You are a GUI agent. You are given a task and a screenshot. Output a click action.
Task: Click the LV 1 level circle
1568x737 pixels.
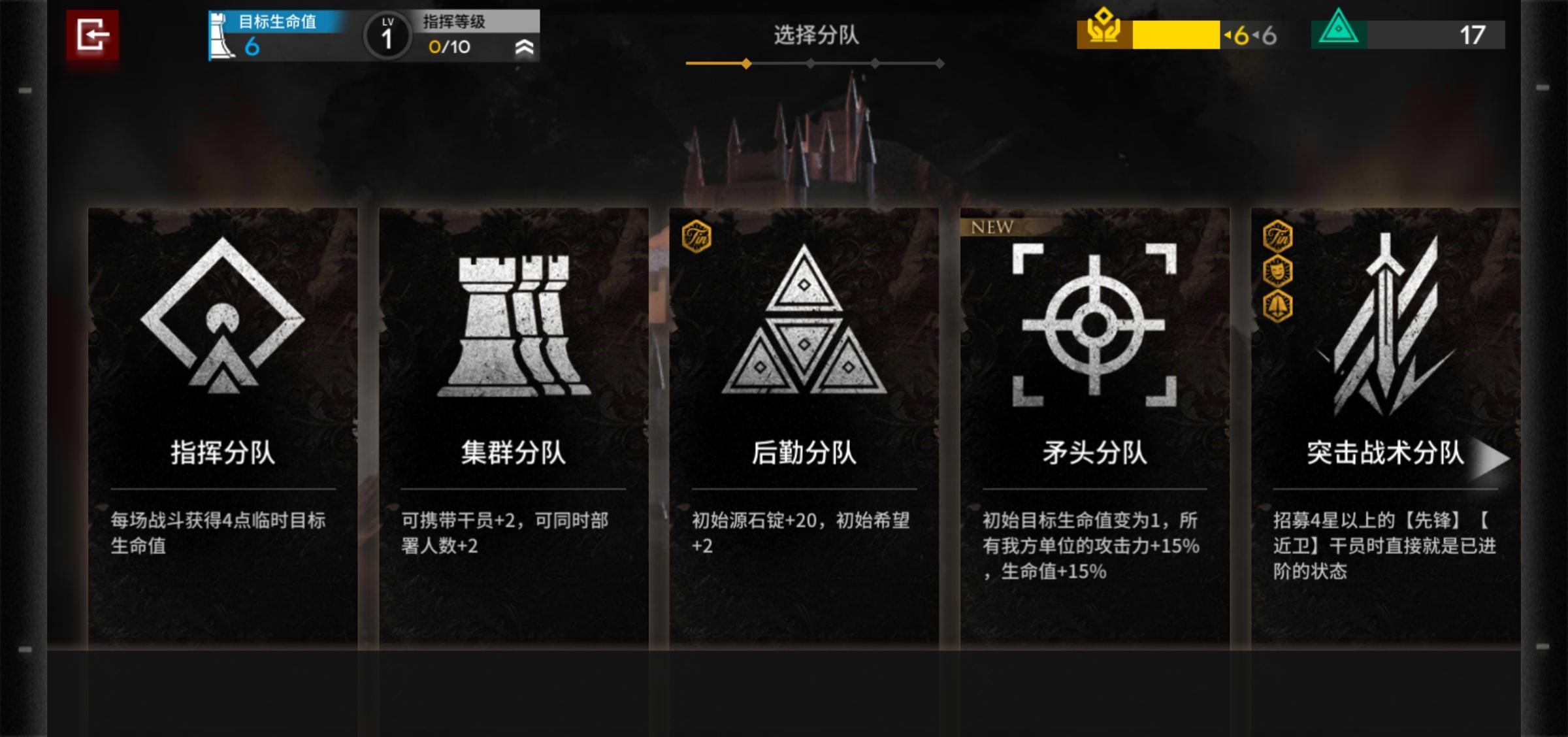pyautogui.click(x=387, y=36)
